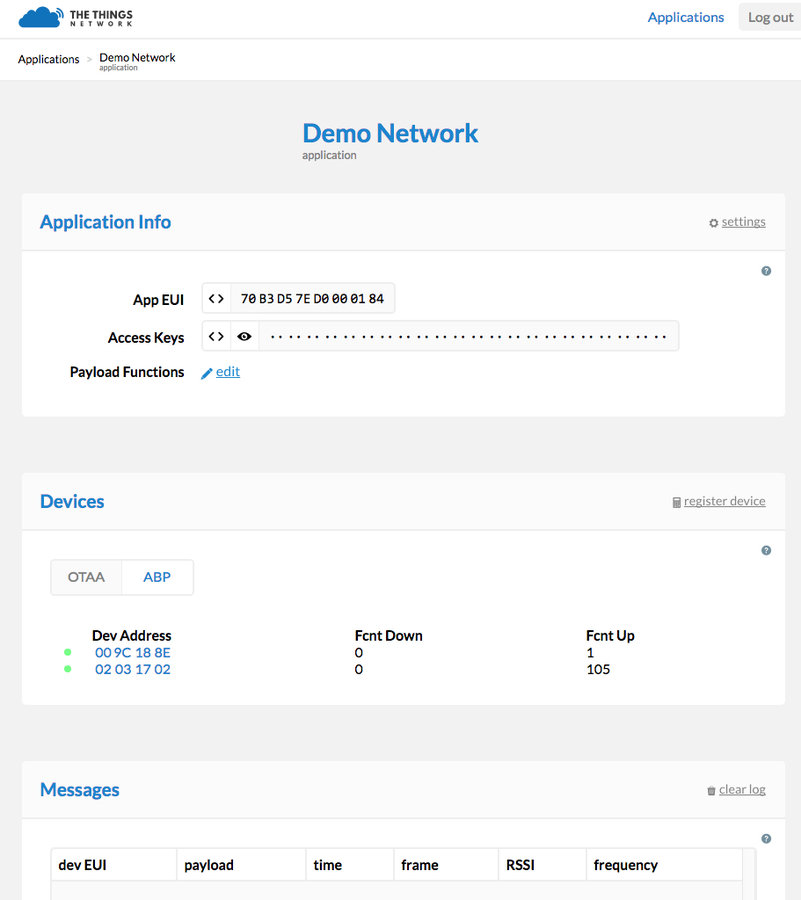Click the Devices section heading

click(x=72, y=502)
